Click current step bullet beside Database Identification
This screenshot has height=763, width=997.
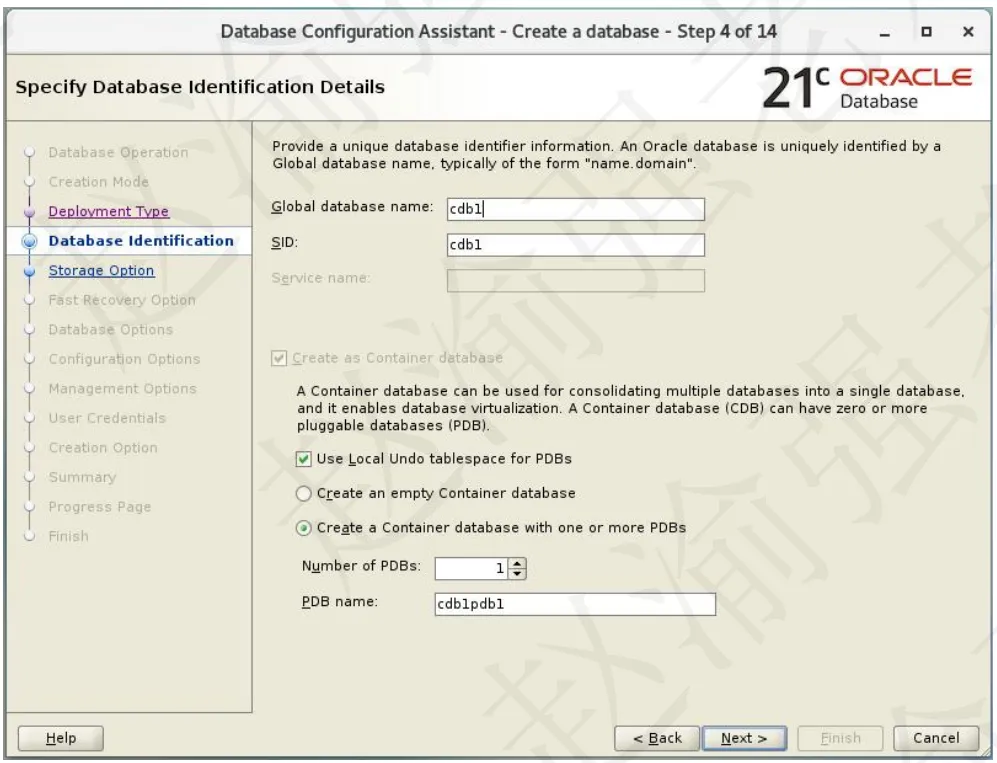[29, 241]
